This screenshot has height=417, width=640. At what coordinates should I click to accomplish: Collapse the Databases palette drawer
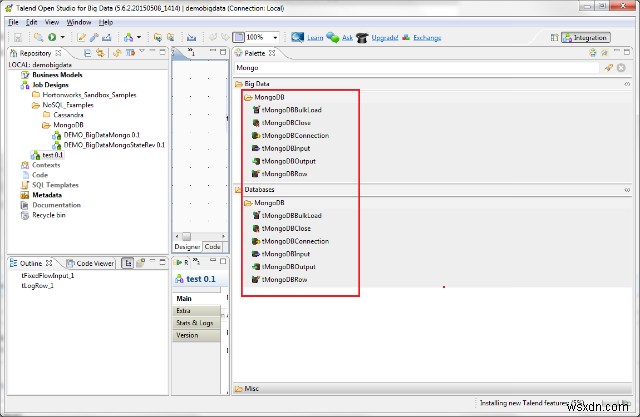tap(433, 189)
